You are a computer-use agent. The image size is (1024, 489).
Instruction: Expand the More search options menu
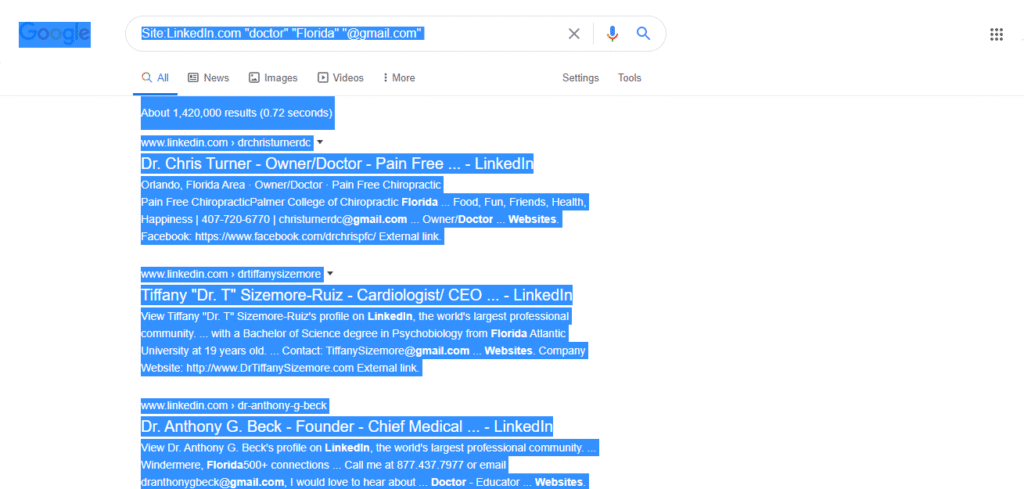[399, 78]
